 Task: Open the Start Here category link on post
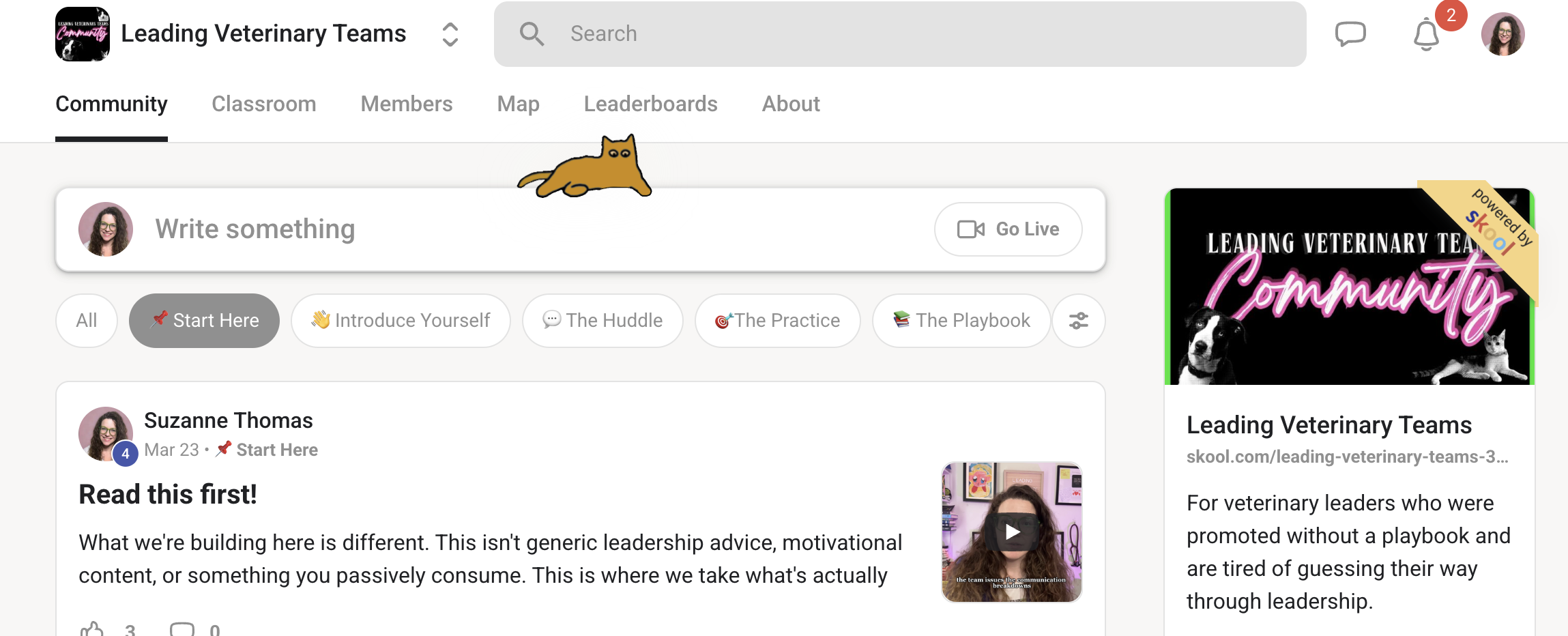click(x=267, y=450)
